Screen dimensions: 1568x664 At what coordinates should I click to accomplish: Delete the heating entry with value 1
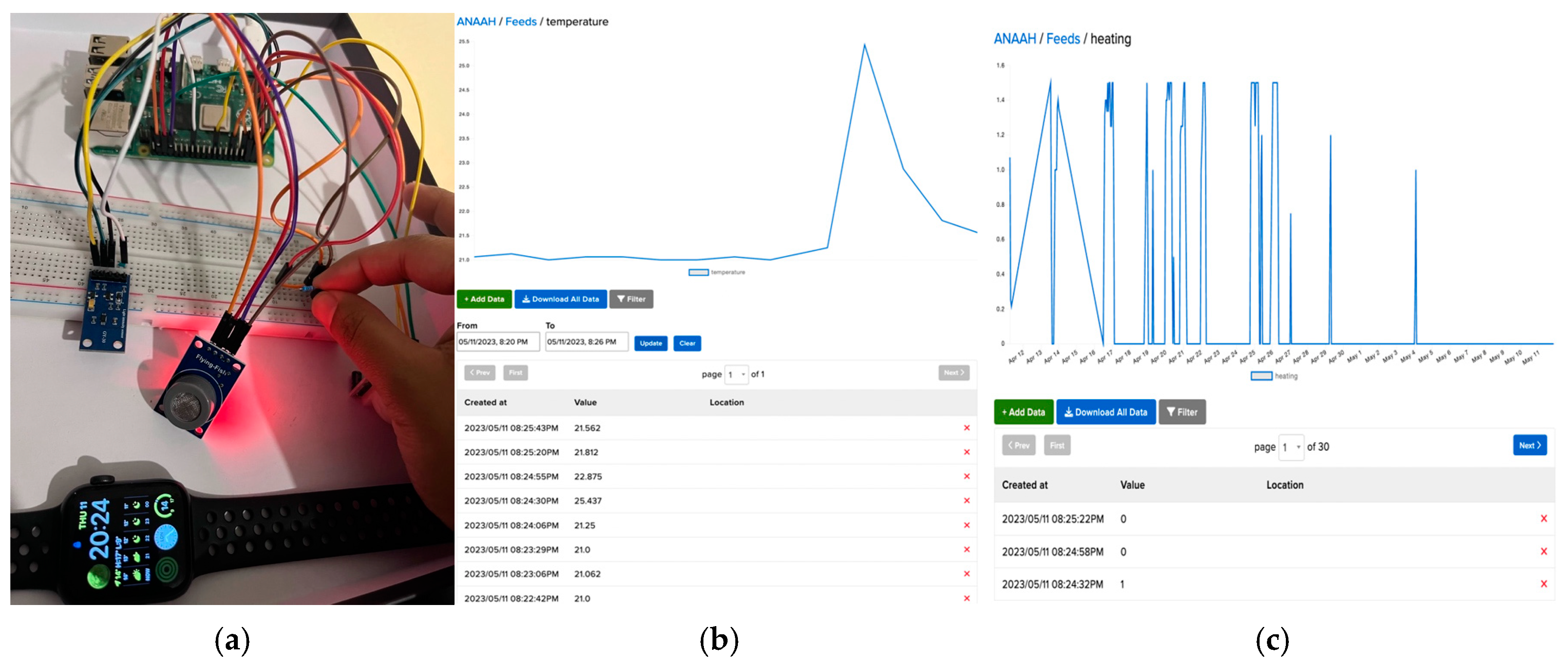1543,583
